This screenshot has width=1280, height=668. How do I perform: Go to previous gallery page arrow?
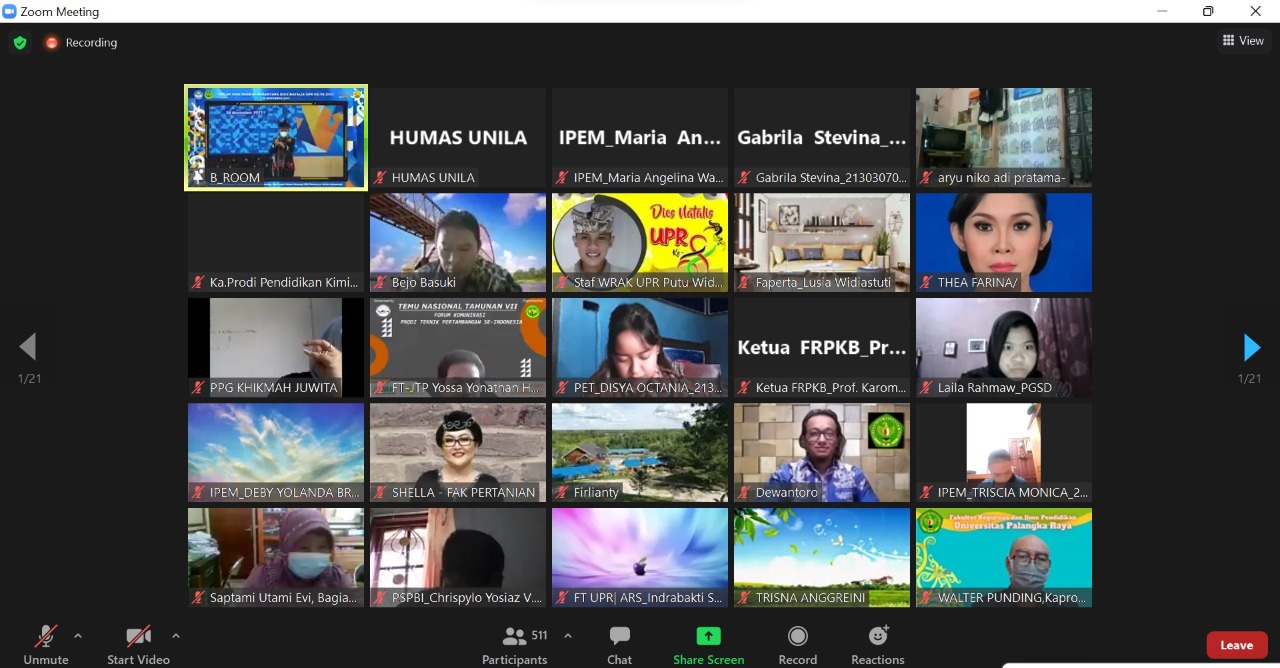28,347
